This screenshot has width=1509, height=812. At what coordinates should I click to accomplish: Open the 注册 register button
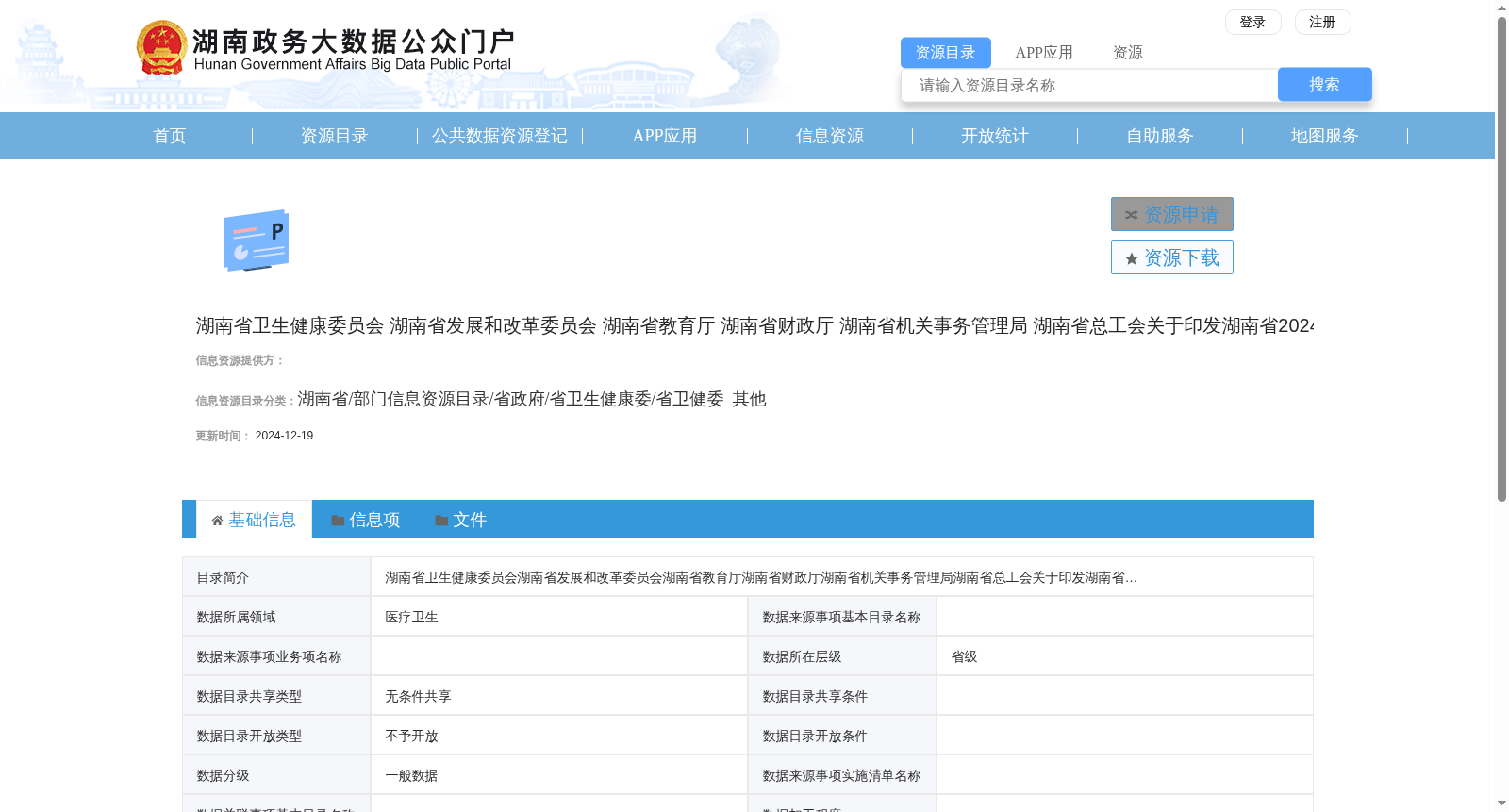click(x=1322, y=22)
